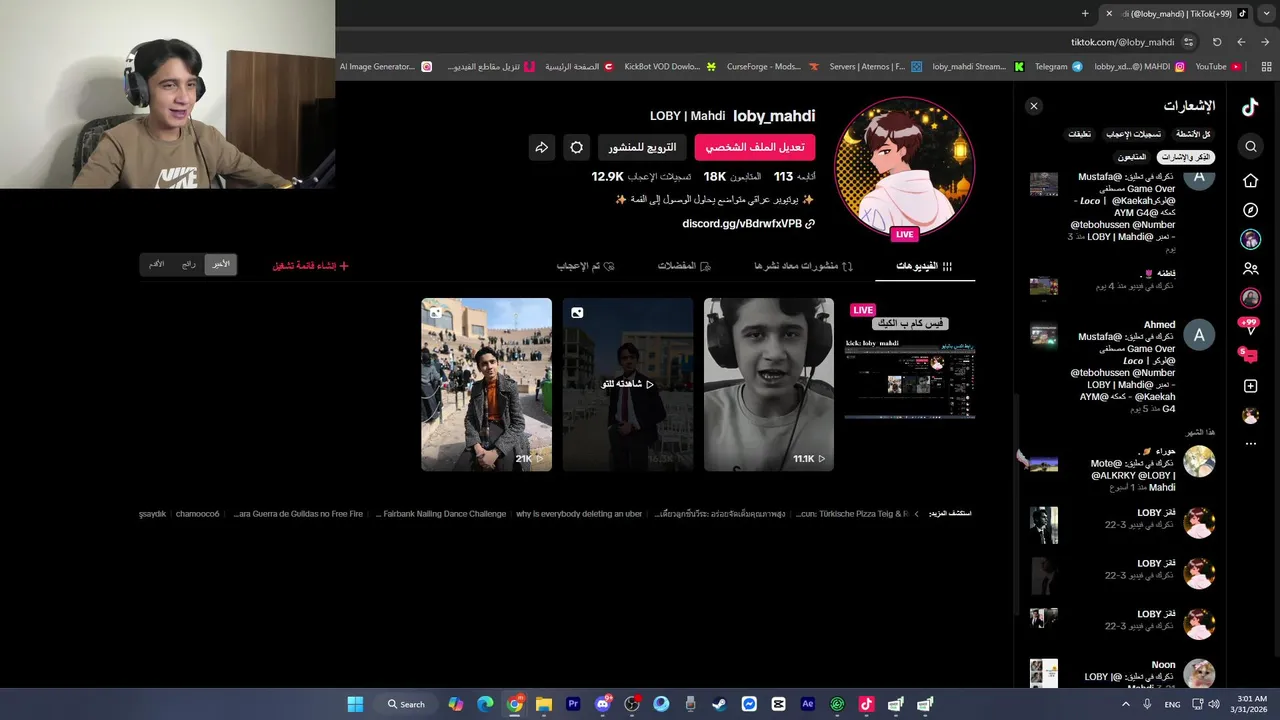1280x720 pixels.
Task: Close the notifications panel with X
Action: 1034,106
